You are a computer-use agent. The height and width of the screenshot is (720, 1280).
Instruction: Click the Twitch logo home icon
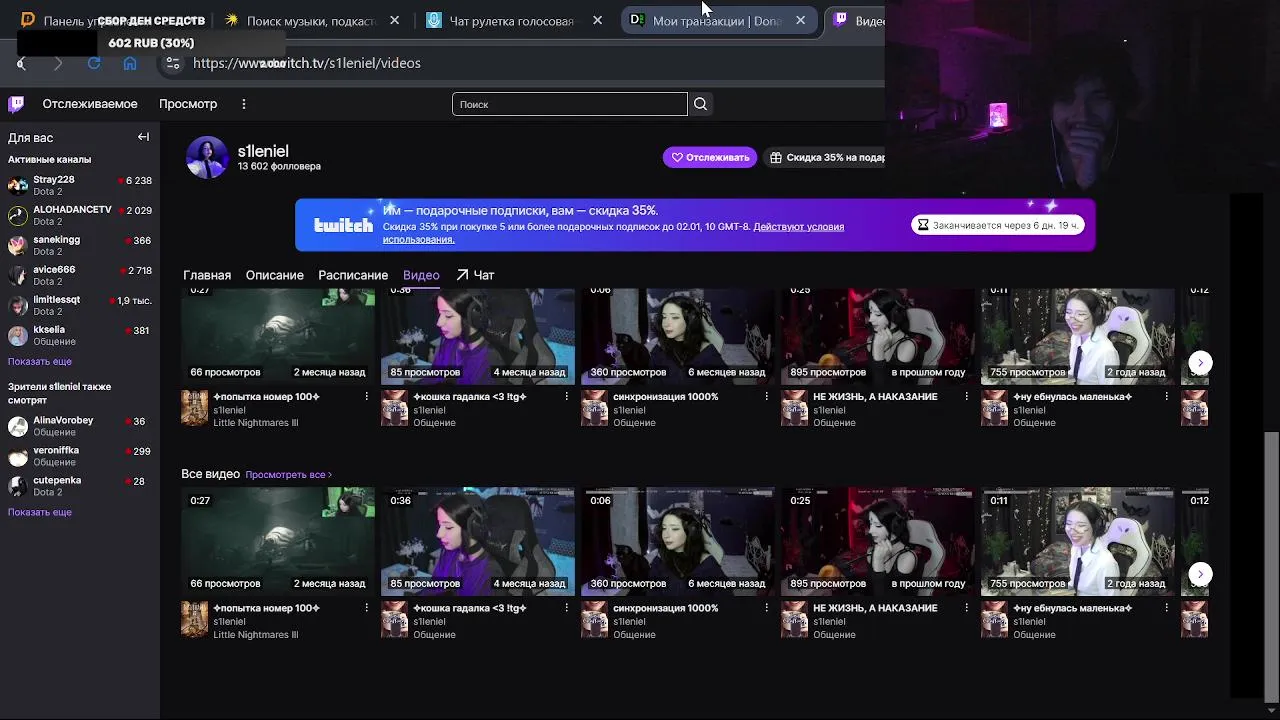(16, 104)
